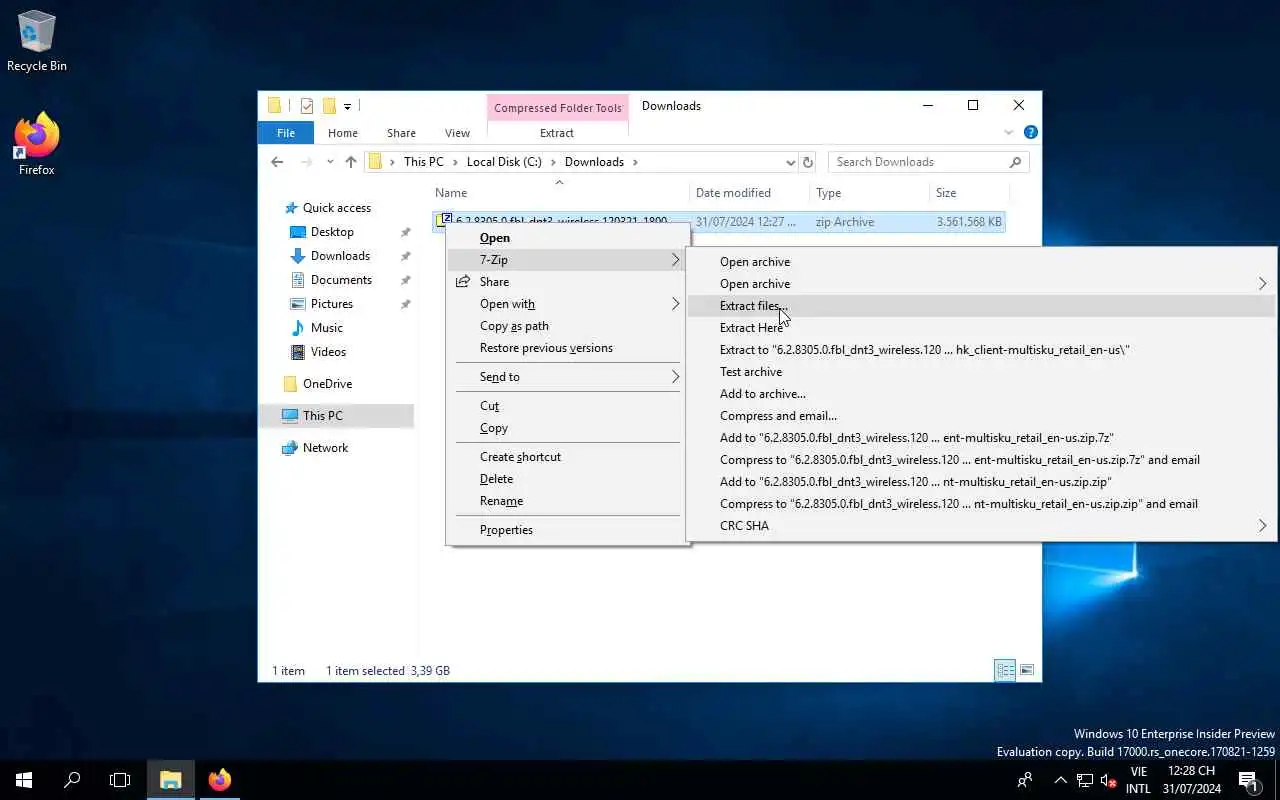
Task: Expand the ribbon chevron
Action: pos(1008,132)
